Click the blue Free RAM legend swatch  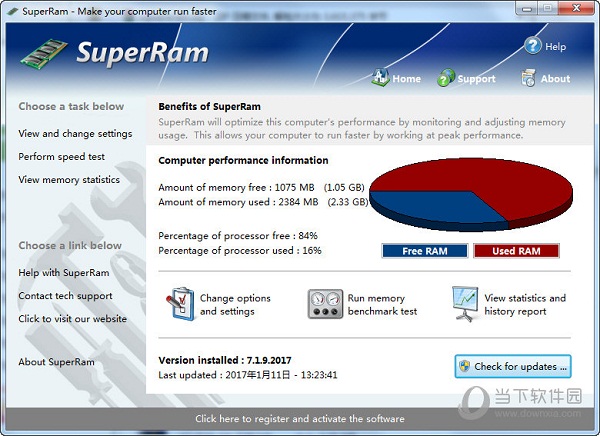[x=425, y=251]
